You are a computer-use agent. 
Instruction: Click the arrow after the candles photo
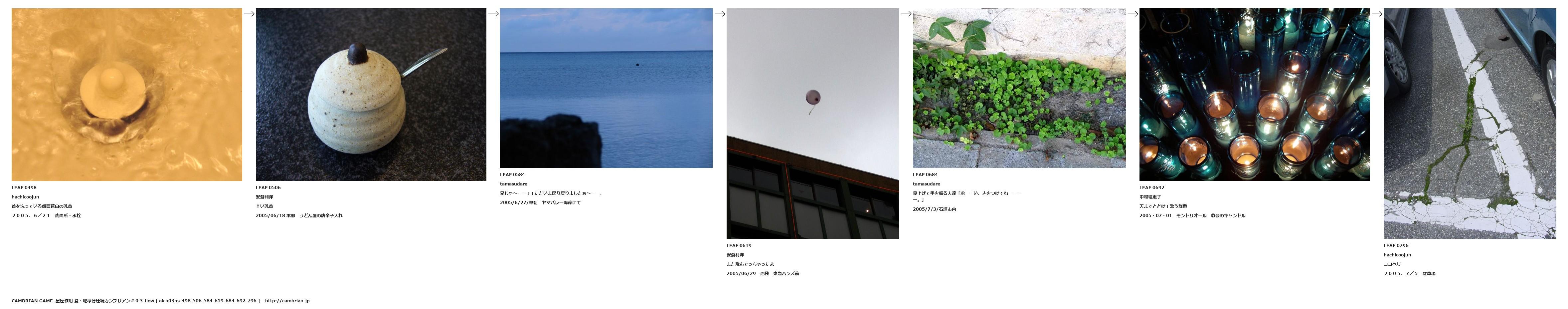pos(1376,14)
